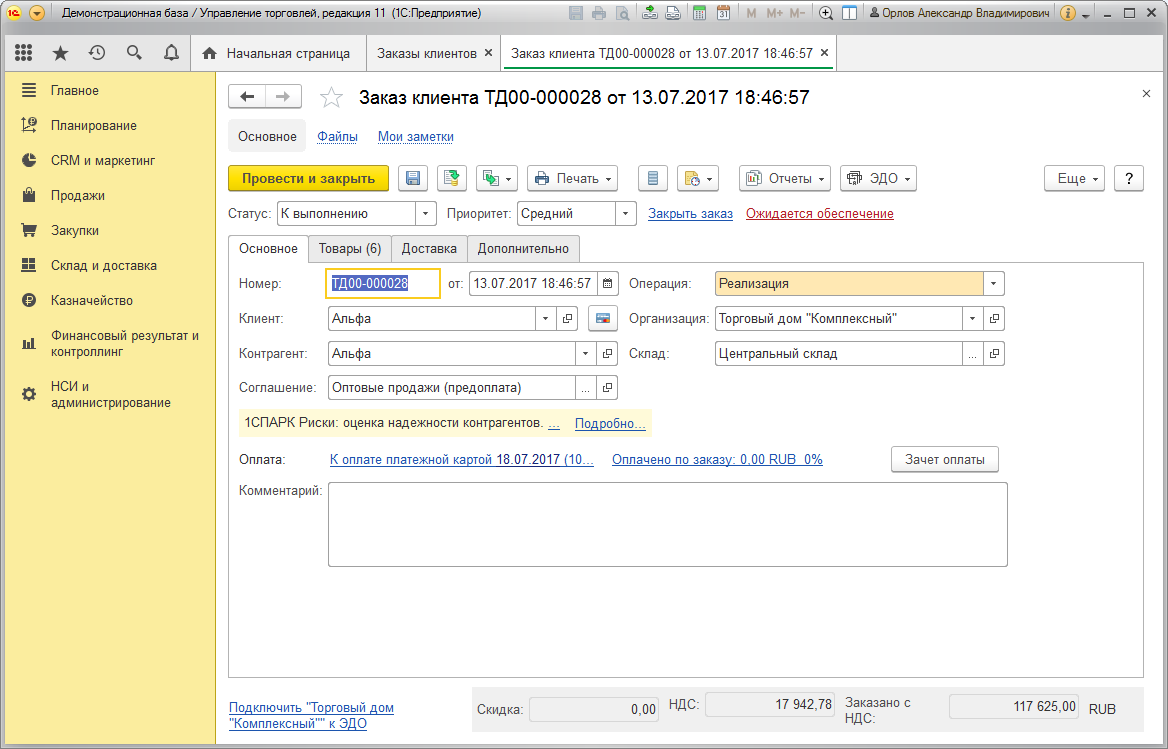Open the Отчеты dropdown menu

pos(785,179)
